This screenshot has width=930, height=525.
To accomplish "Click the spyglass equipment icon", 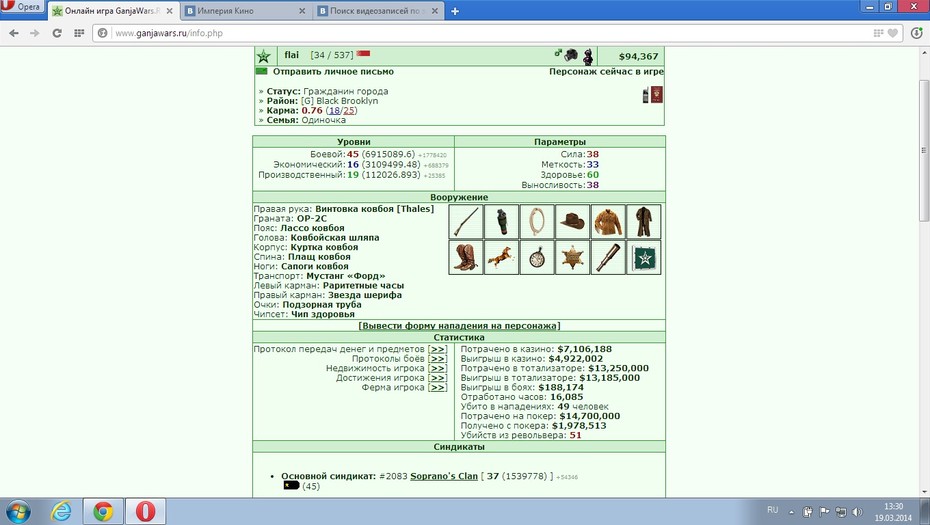I will click(608, 257).
